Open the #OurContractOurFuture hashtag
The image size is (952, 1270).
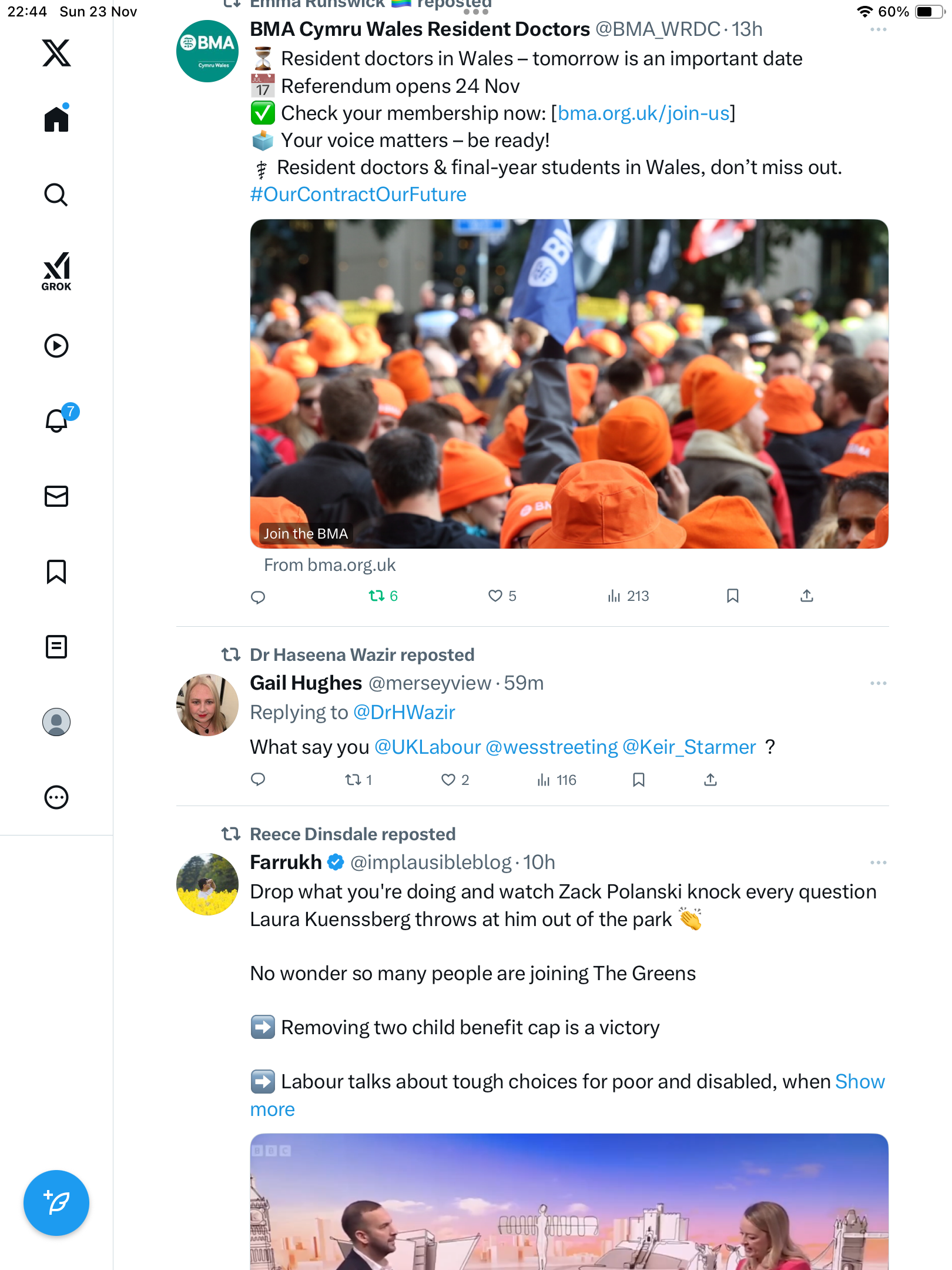[x=358, y=195]
